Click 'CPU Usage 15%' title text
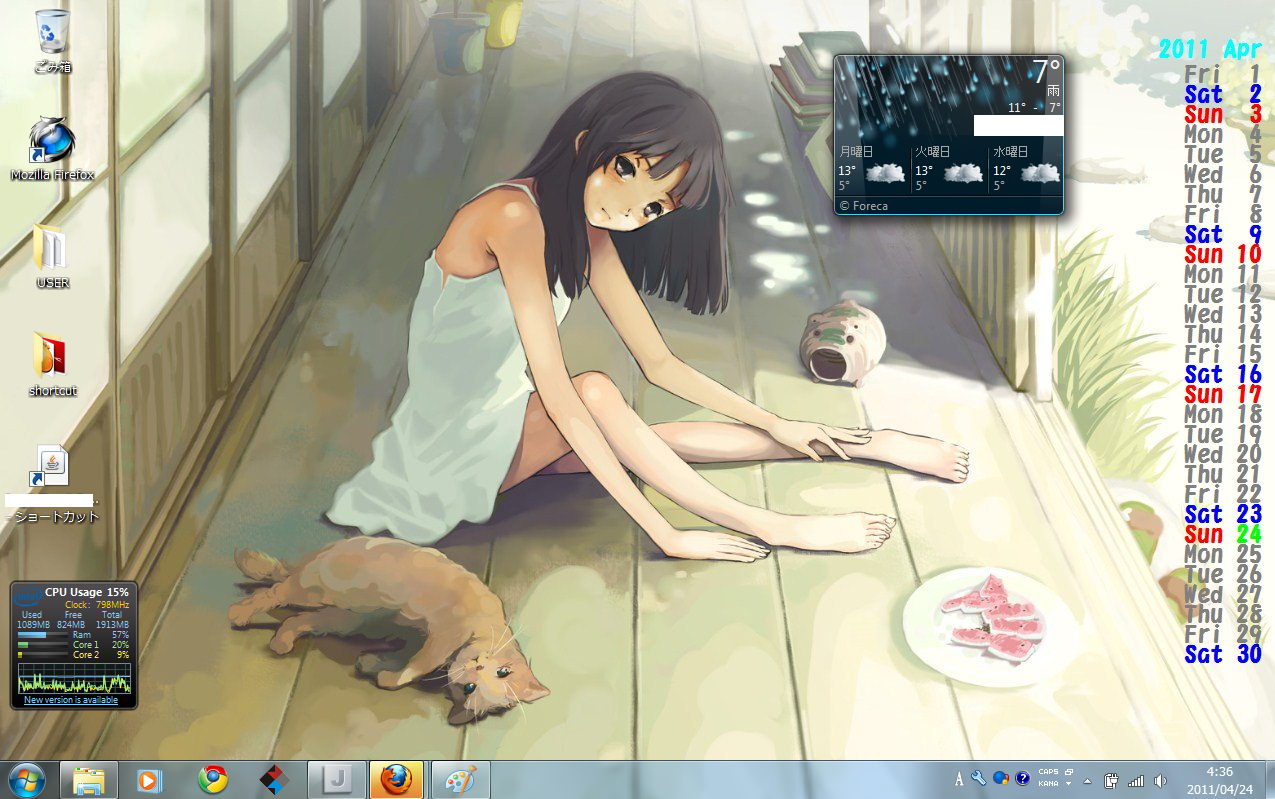1275x799 pixels. [x=87, y=592]
